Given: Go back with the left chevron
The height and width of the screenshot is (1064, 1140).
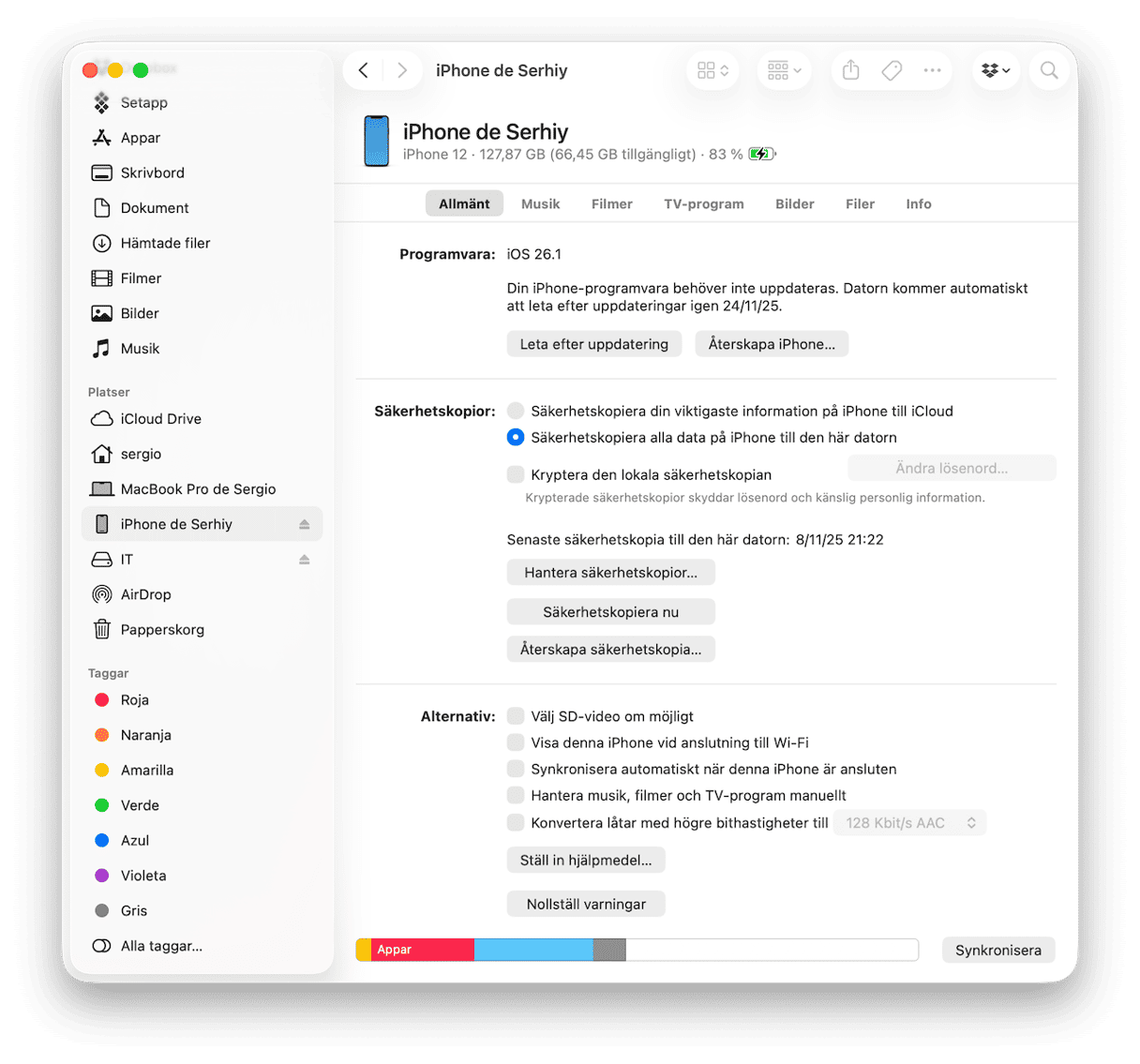Looking at the screenshot, I should tap(364, 70).
